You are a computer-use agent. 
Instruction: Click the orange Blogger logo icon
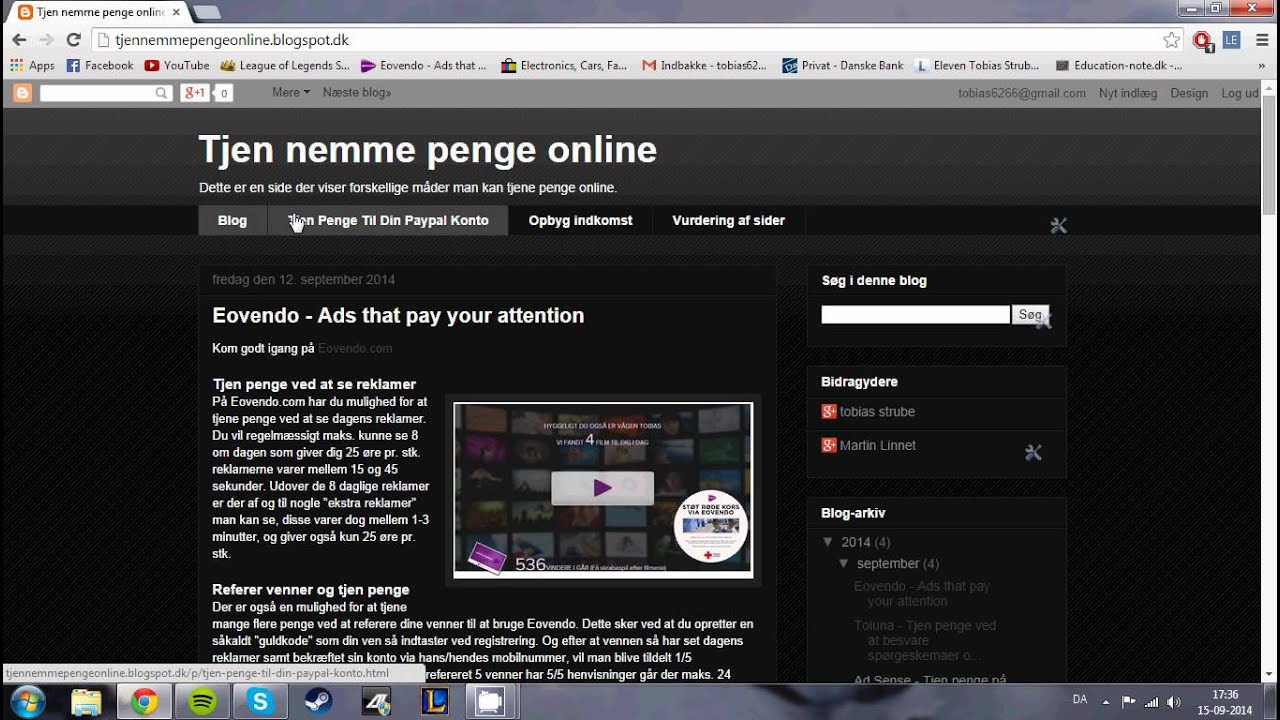22,93
